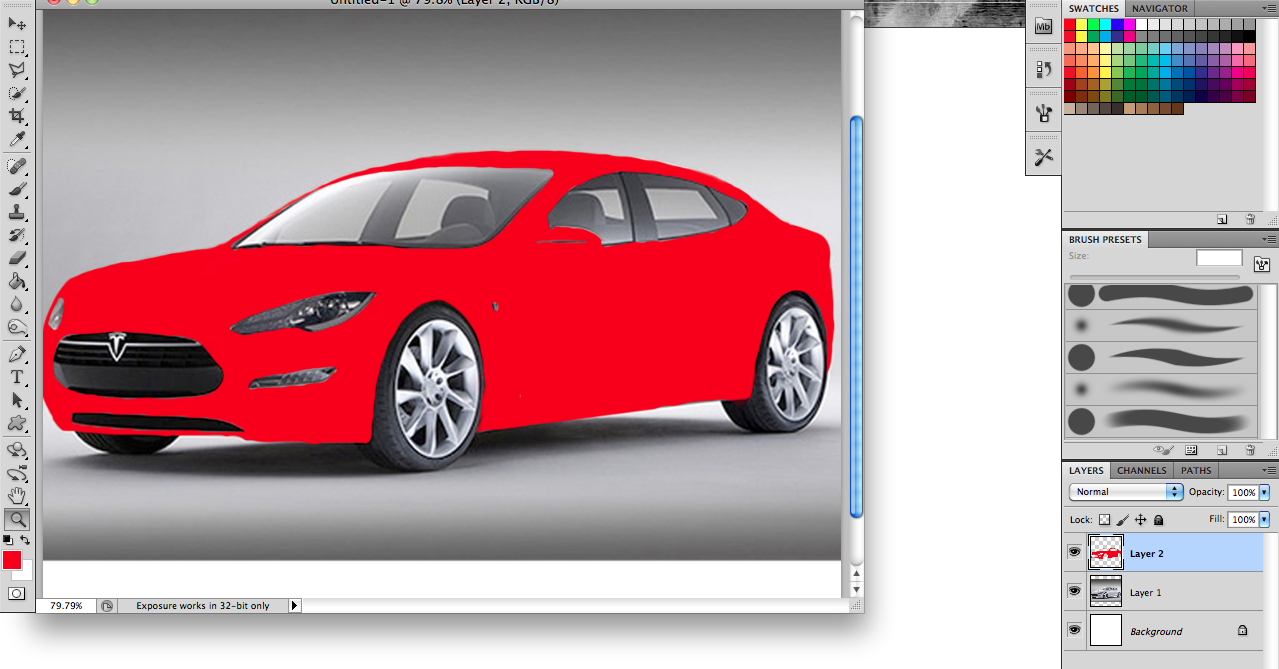The image size is (1279, 669).
Task: Open the Layers panel menu
Action: (1270, 470)
